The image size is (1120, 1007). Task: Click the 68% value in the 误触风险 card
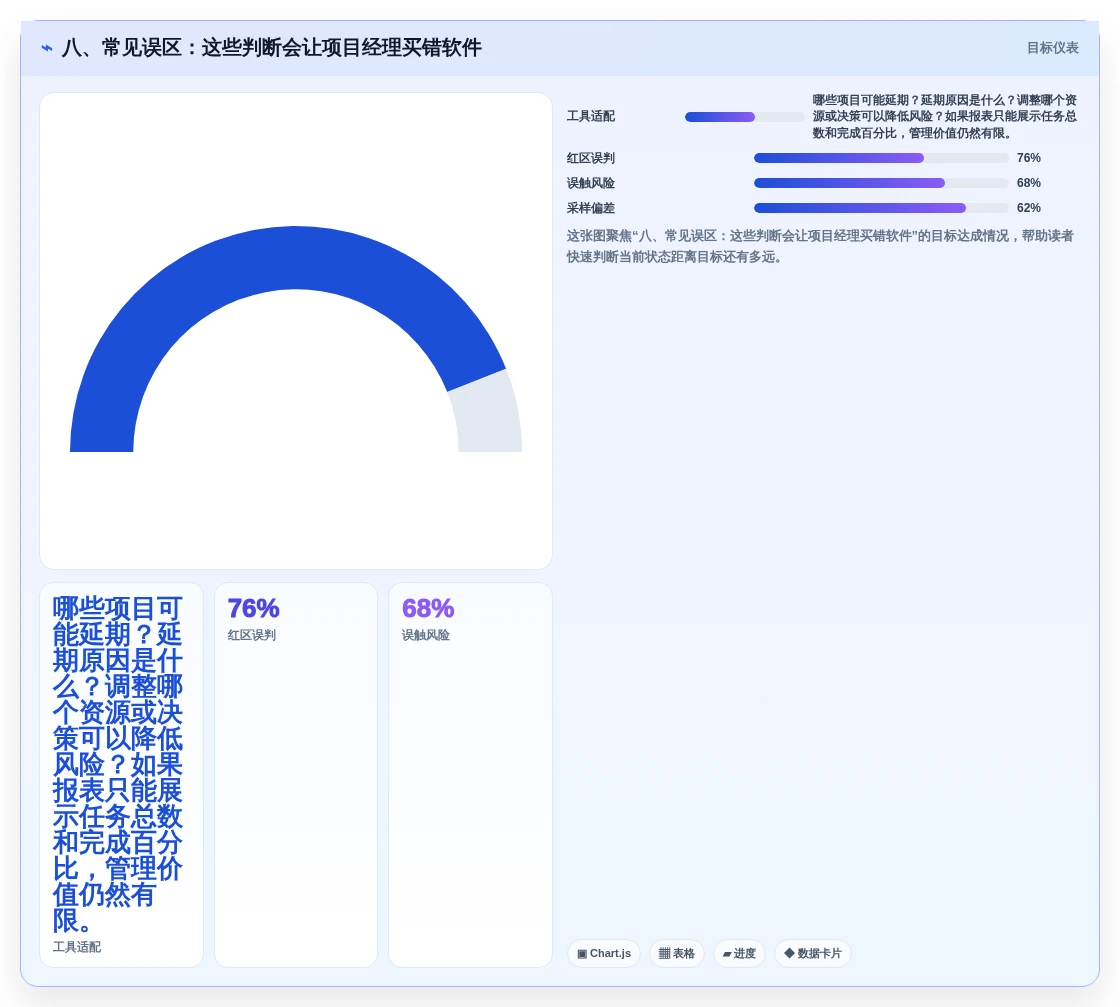point(428,608)
